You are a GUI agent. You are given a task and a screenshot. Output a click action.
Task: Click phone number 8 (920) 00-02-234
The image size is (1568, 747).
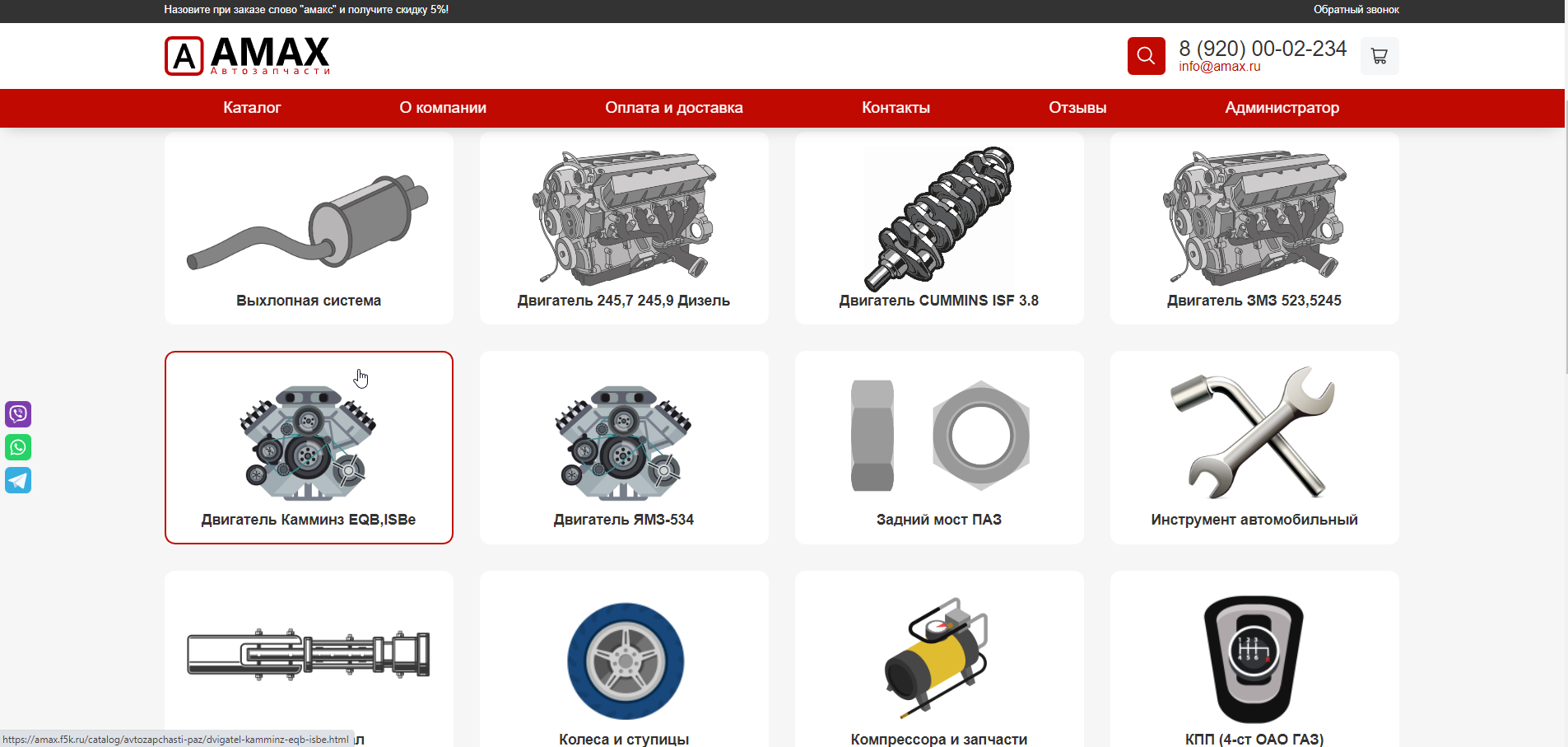(x=1263, y=49)
